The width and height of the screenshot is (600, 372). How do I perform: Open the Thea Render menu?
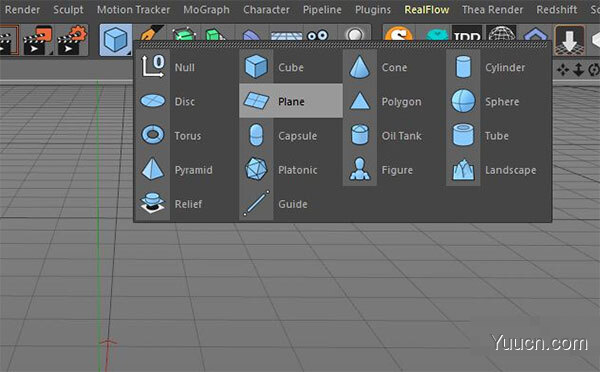point(492,10)
